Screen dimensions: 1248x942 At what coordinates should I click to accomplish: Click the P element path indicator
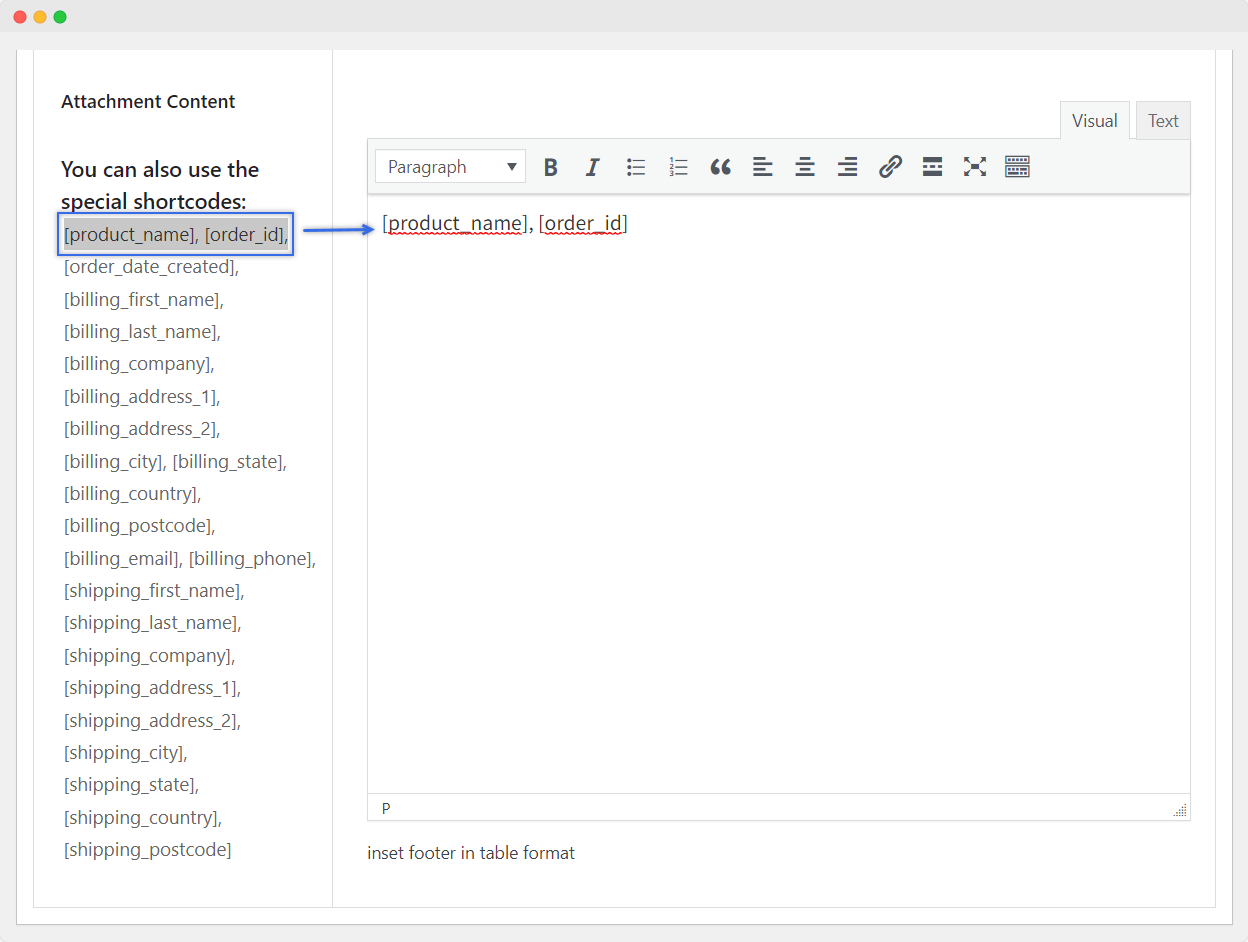(x=386, y=808)
